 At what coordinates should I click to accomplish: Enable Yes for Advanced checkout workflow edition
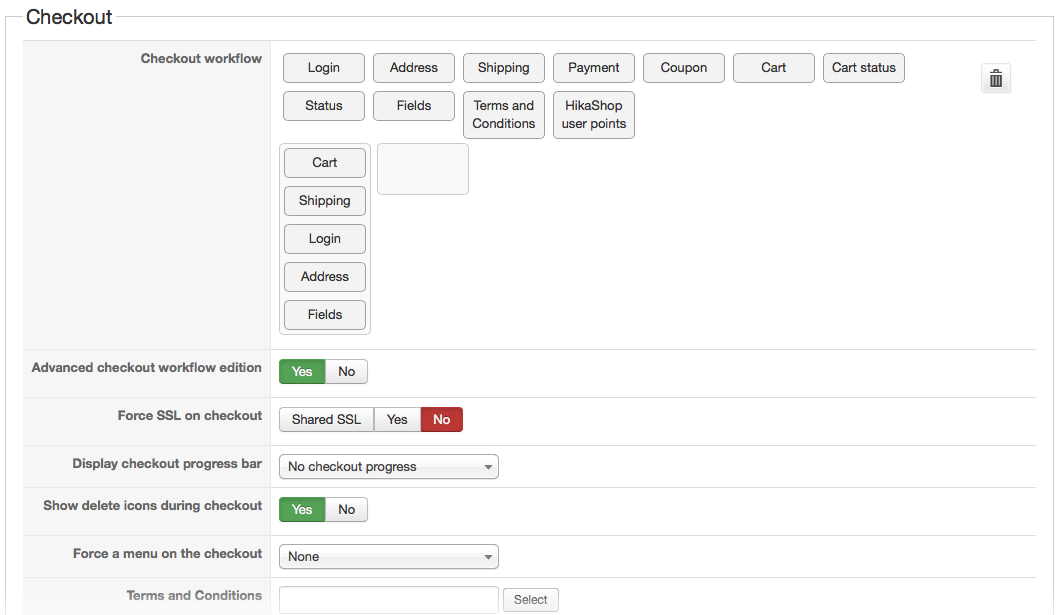coord(302,372)
